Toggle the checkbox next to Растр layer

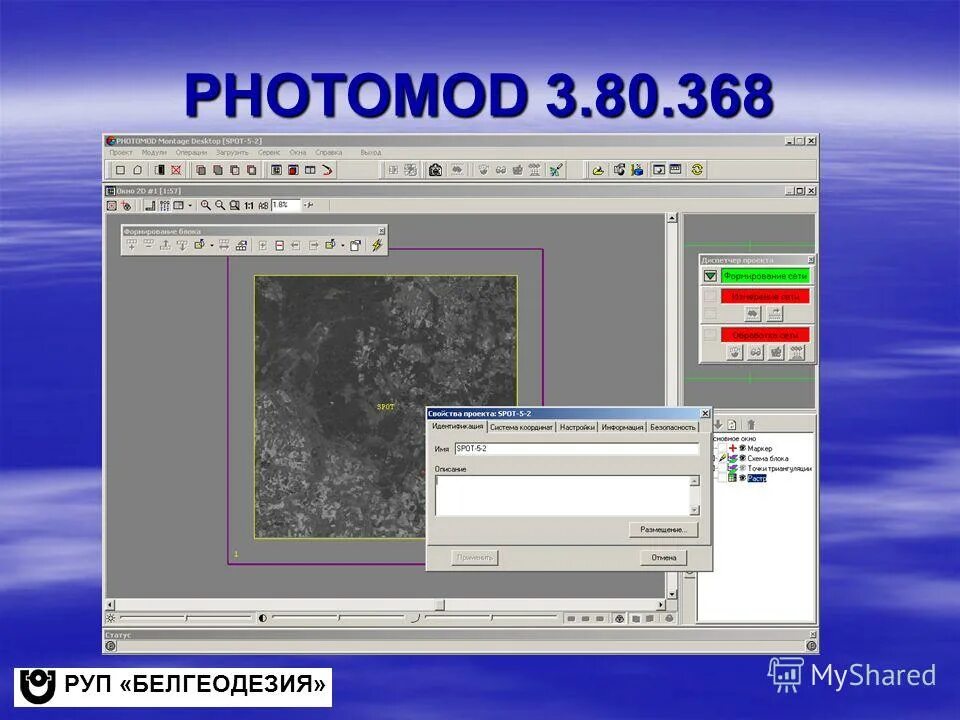(722, 478)
